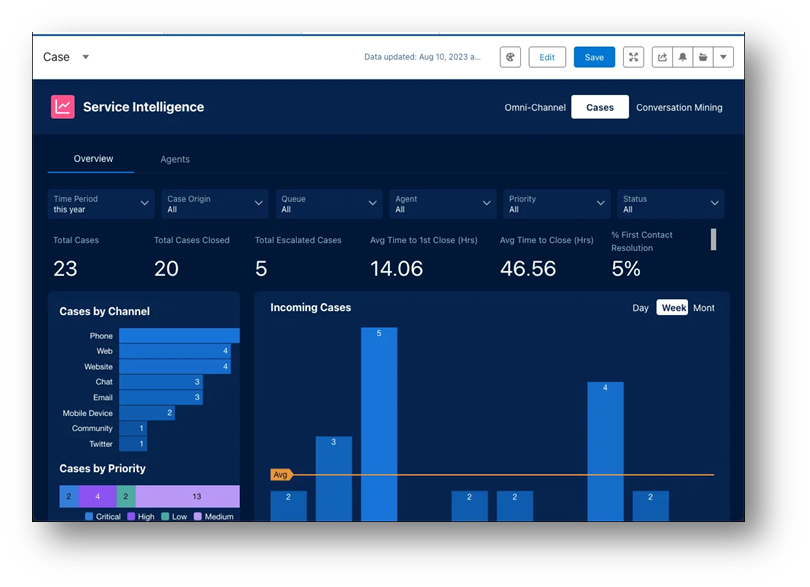This screenshot has width=810, height=587.
Task: Open the Time Period filter dropdown
Action: tap(100, 203)
